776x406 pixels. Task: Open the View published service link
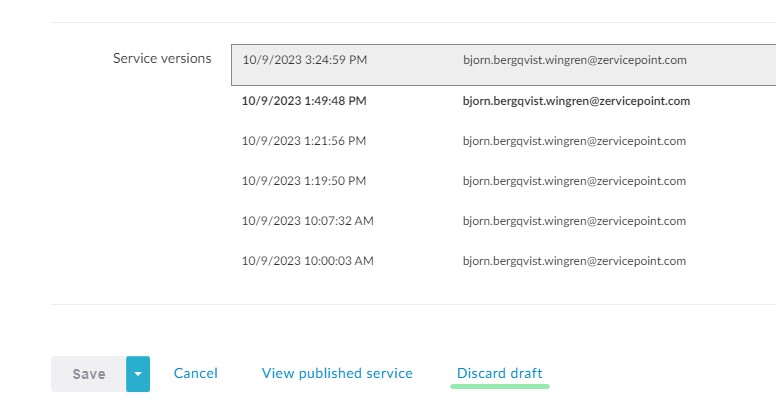[x=337, y=373]
